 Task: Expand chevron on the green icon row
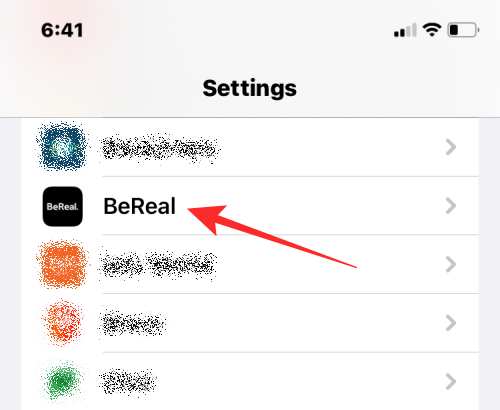coord(451,381)
